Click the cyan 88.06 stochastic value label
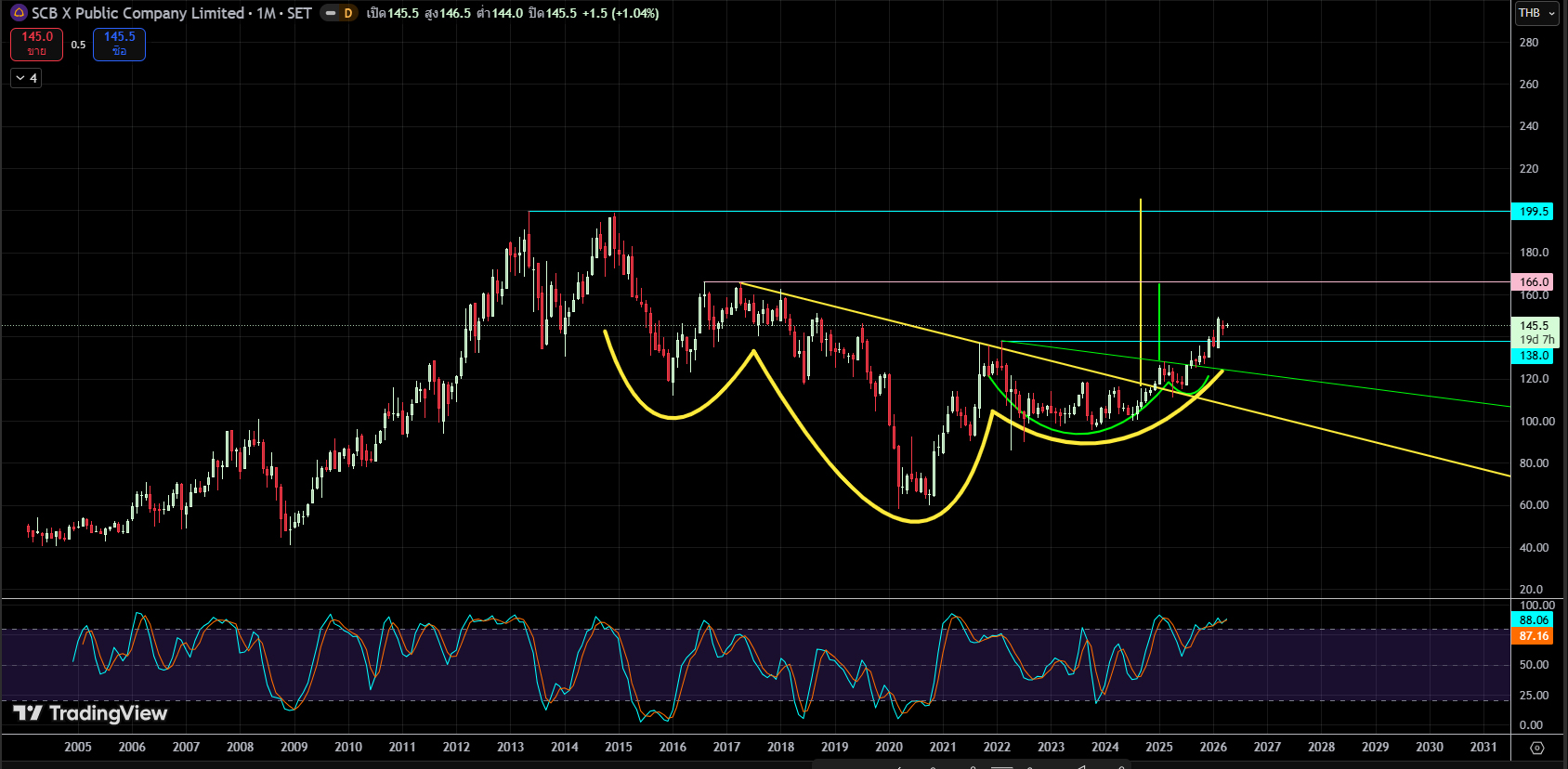 (1534, 619)
